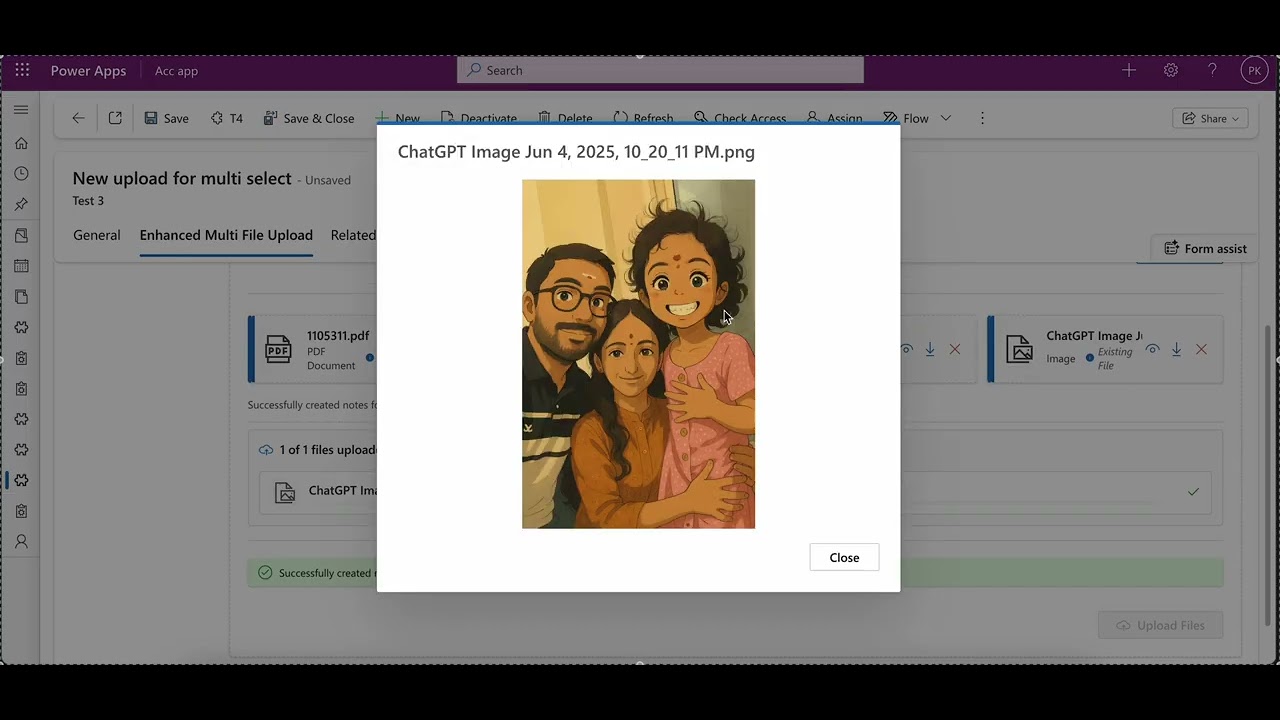Open the settings gear in the header
Viewport: 1280px width, 720px height.
1171,70
